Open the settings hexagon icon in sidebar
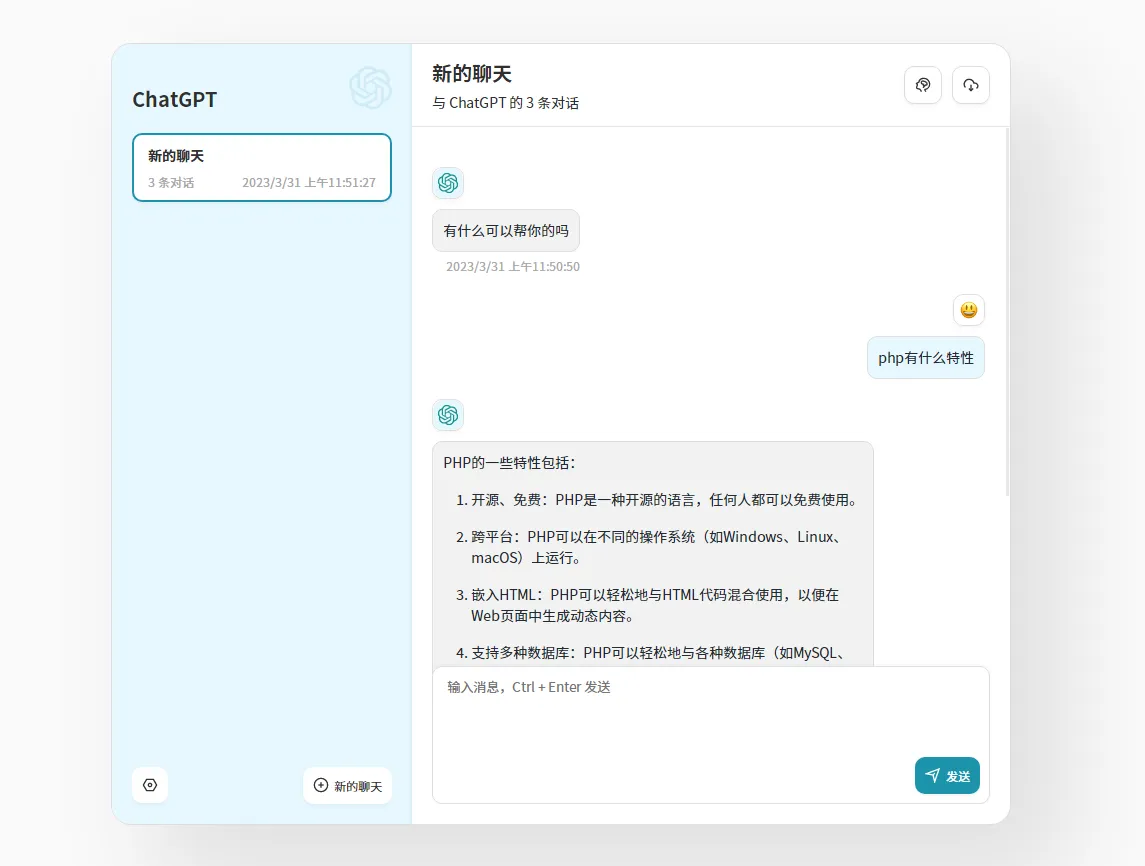The height and width of the screenshot is (866, 1145). 150,785
